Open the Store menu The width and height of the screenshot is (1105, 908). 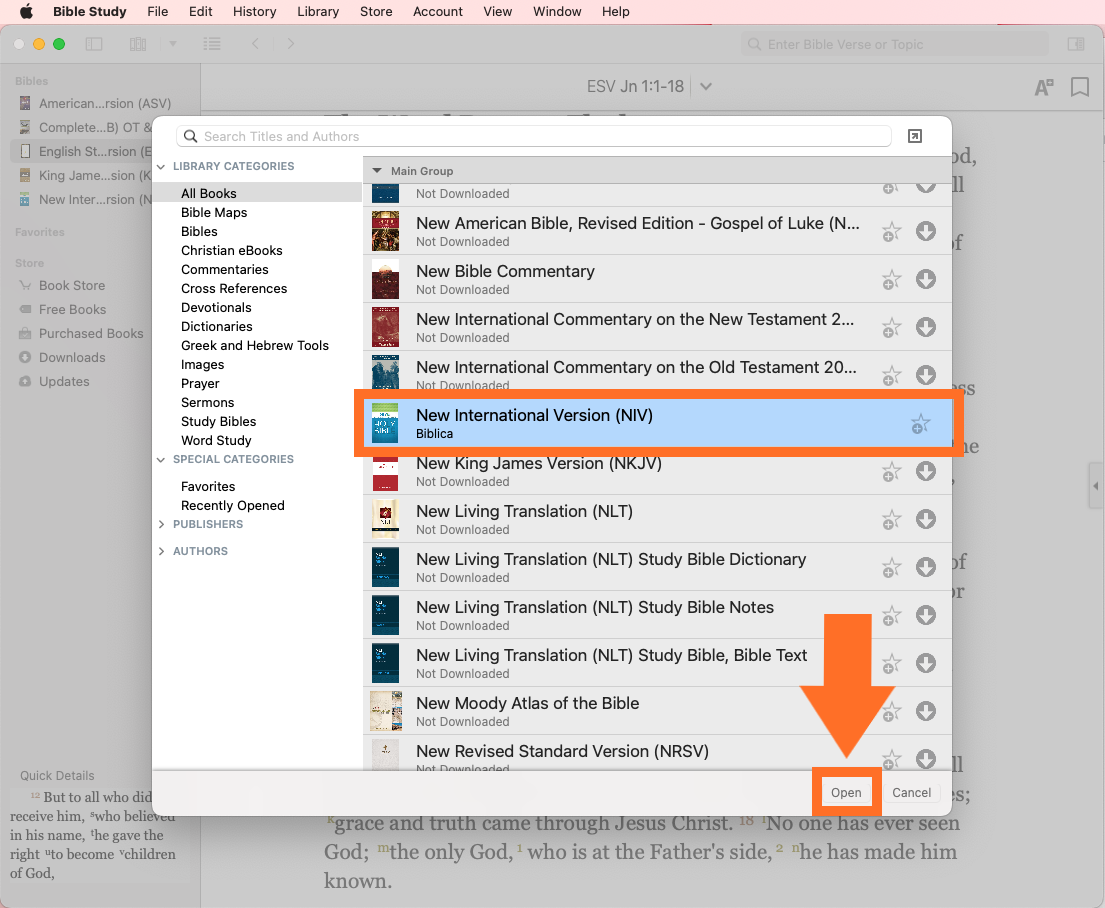click(376, 11)
